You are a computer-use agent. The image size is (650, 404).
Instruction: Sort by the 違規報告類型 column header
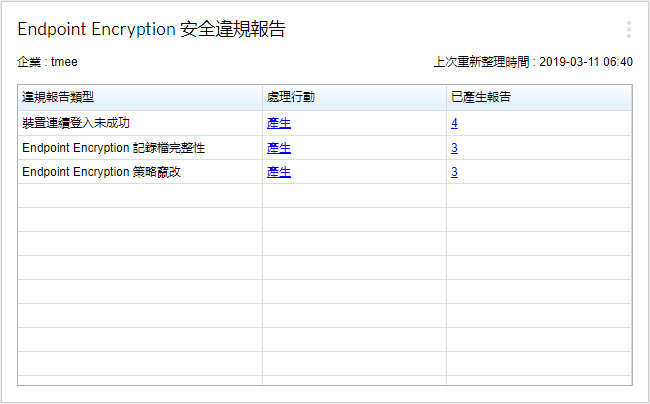58,97
